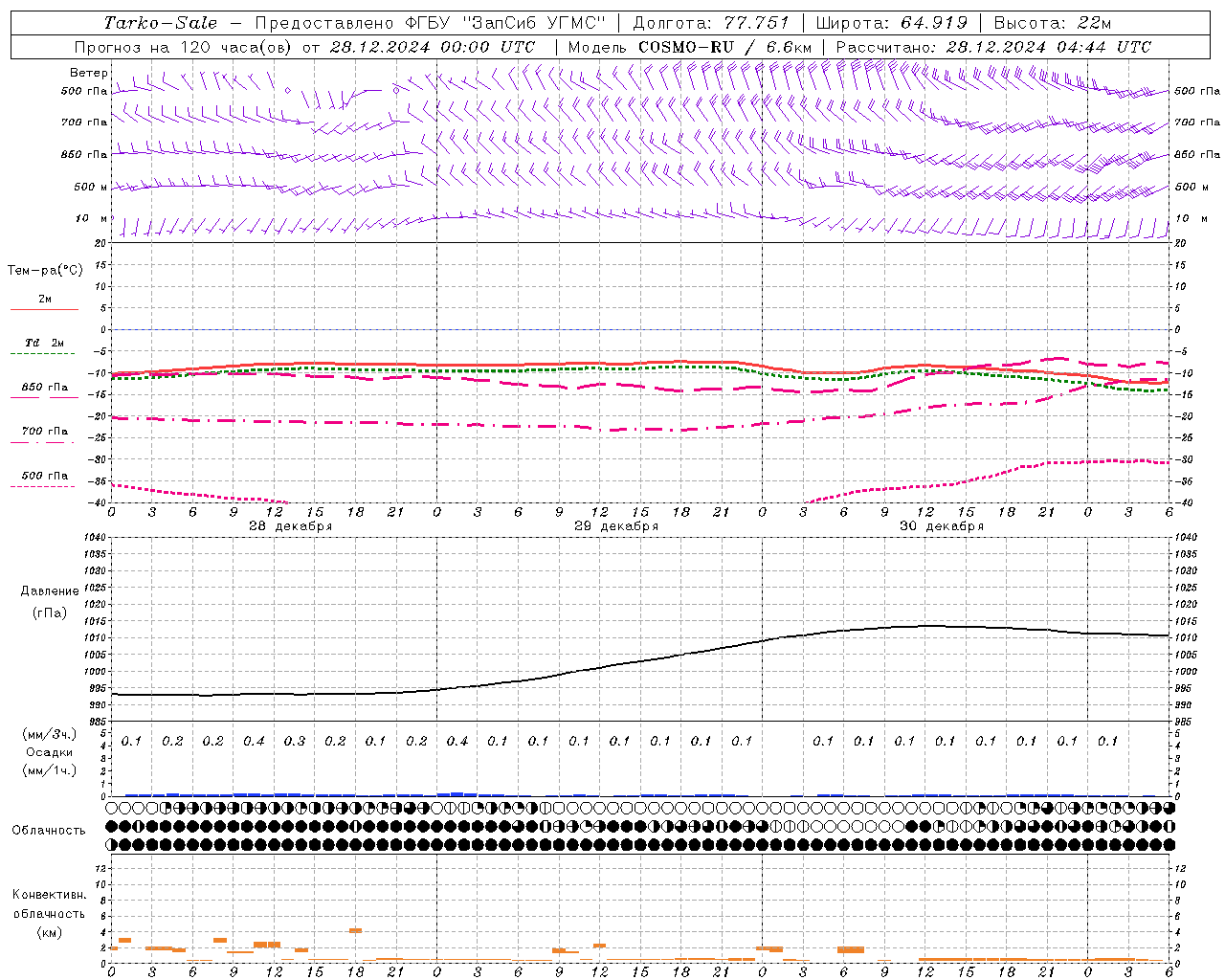The height and width of the screenshot is (980, 1225).
Task: Click the forecast start 28.12.2024 00:00 UTC
Action: (x=433, y=47)
